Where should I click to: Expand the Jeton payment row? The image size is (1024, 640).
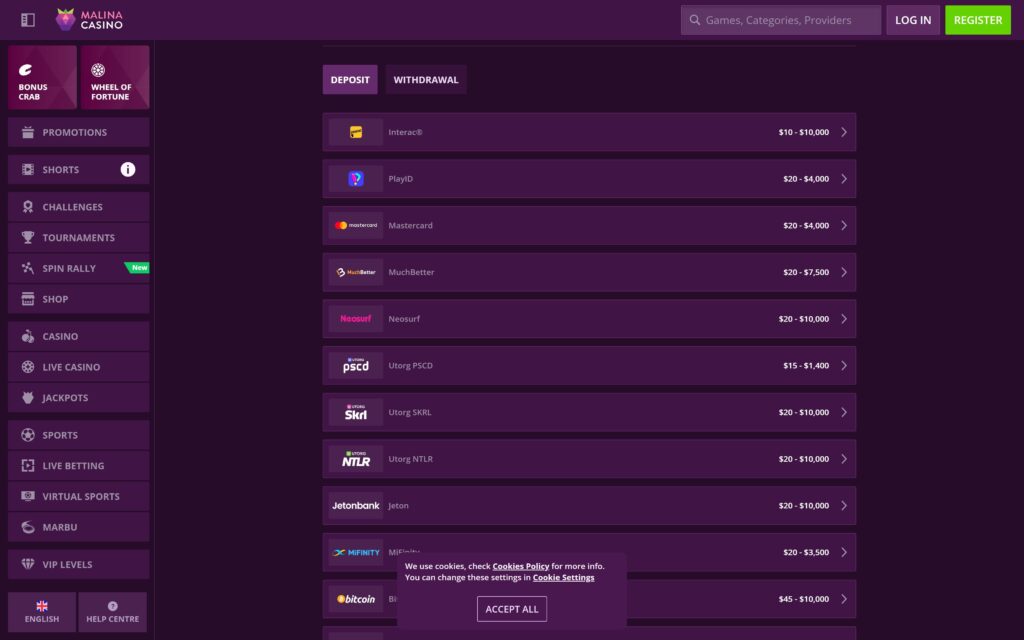588,505
